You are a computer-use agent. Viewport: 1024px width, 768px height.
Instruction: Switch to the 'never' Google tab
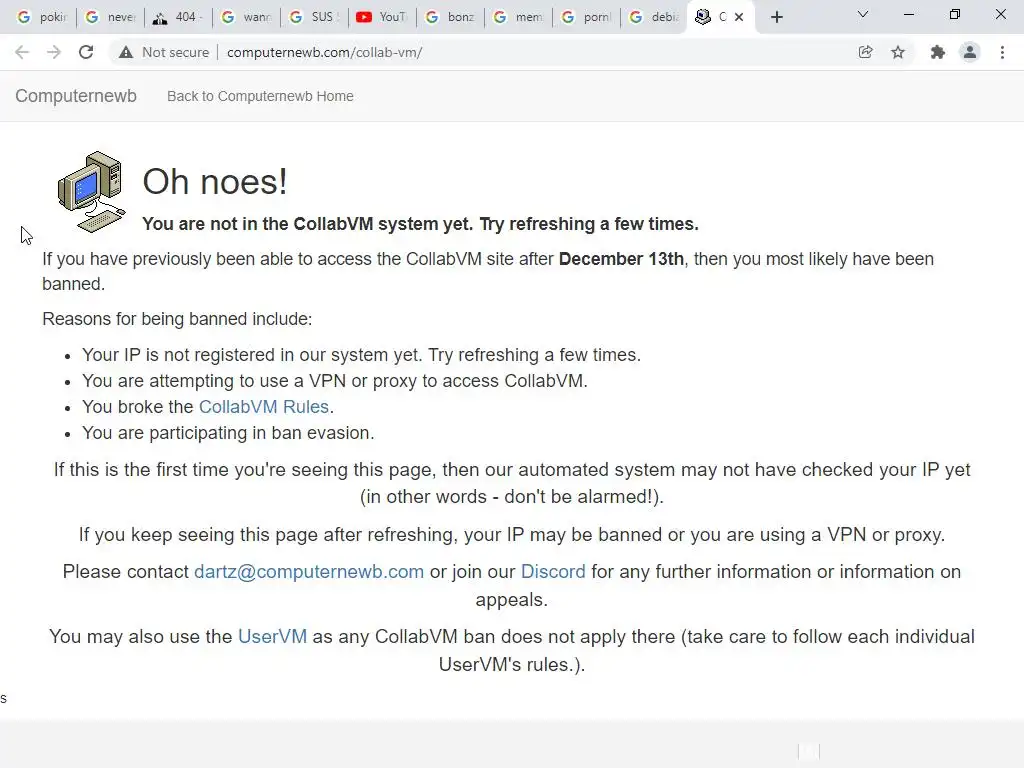[x=111, y=17]
